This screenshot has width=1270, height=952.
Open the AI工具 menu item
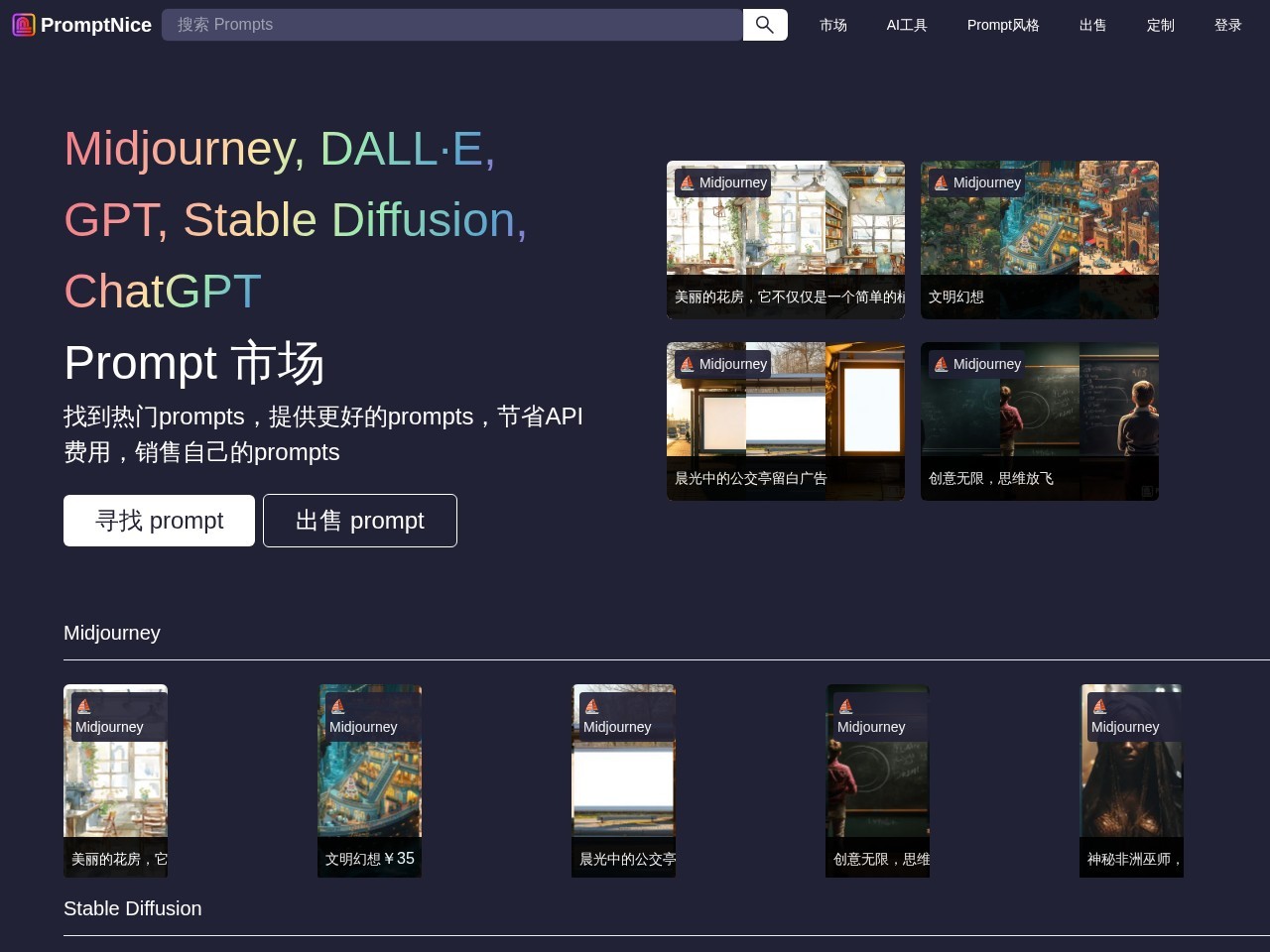(x=906, y=25)
